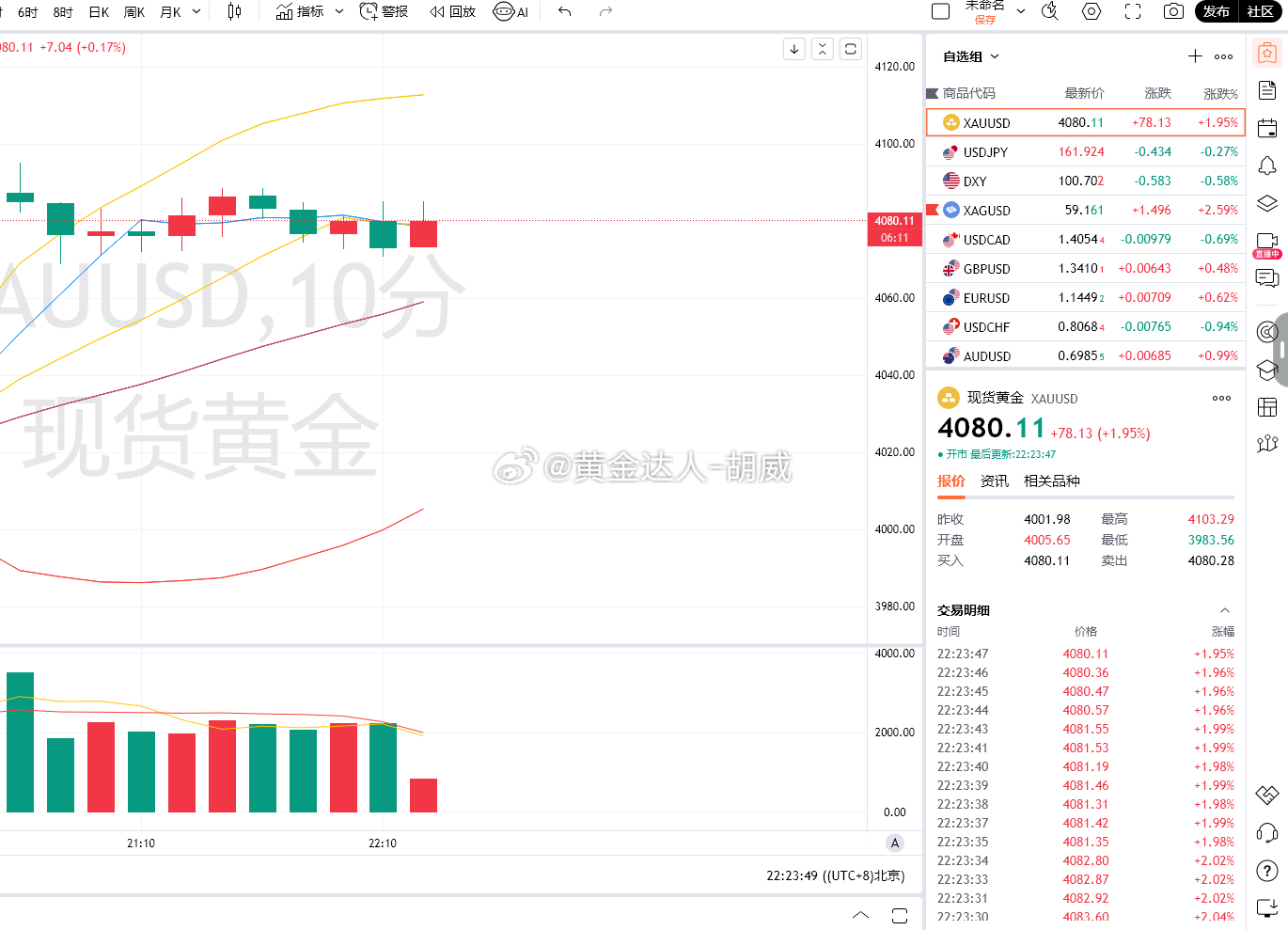Viewport: 1288px width, 930px height.
Task: Open the target sidebar icon
Action: point(1267,332)
